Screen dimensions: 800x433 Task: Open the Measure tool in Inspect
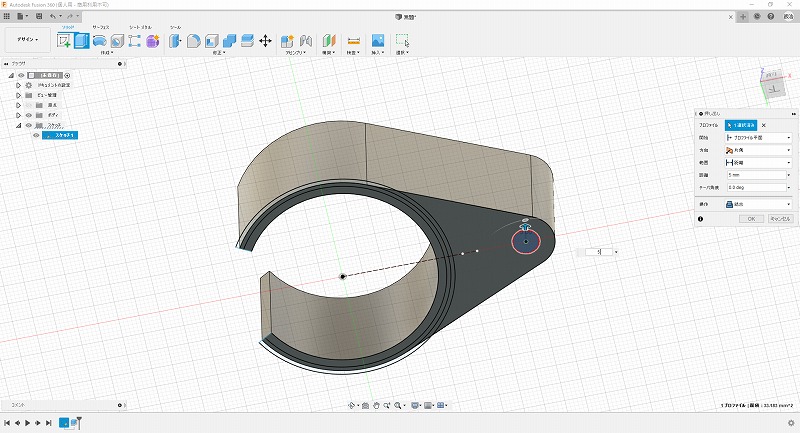point(353,41)
